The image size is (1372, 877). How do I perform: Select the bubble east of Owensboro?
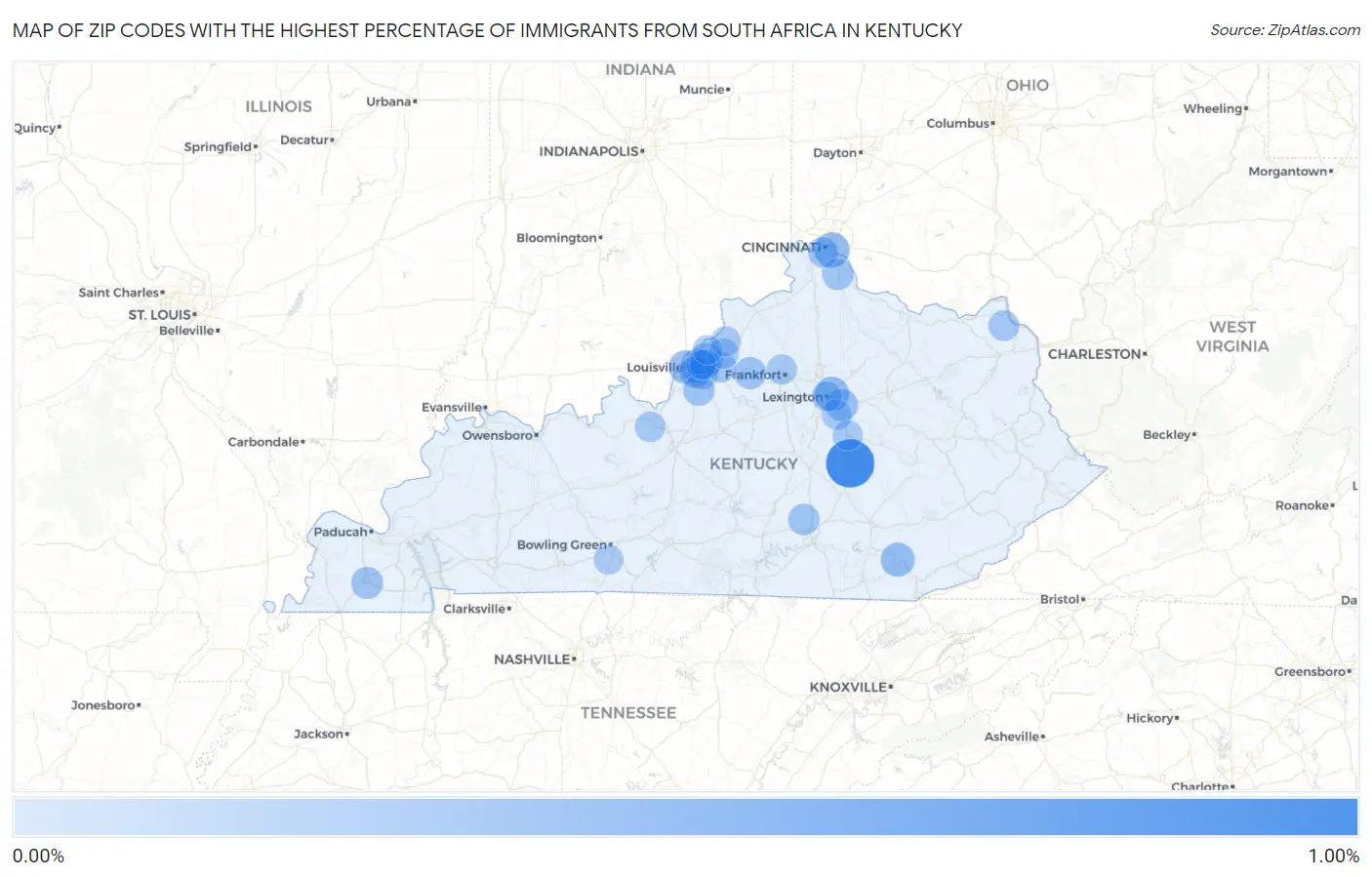pos(650,426)
